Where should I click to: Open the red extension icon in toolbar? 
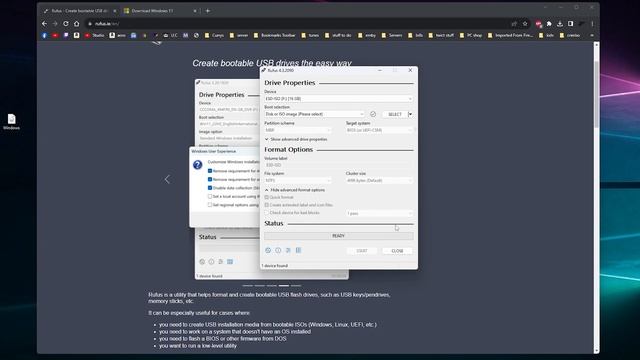(x=538, y=24)
